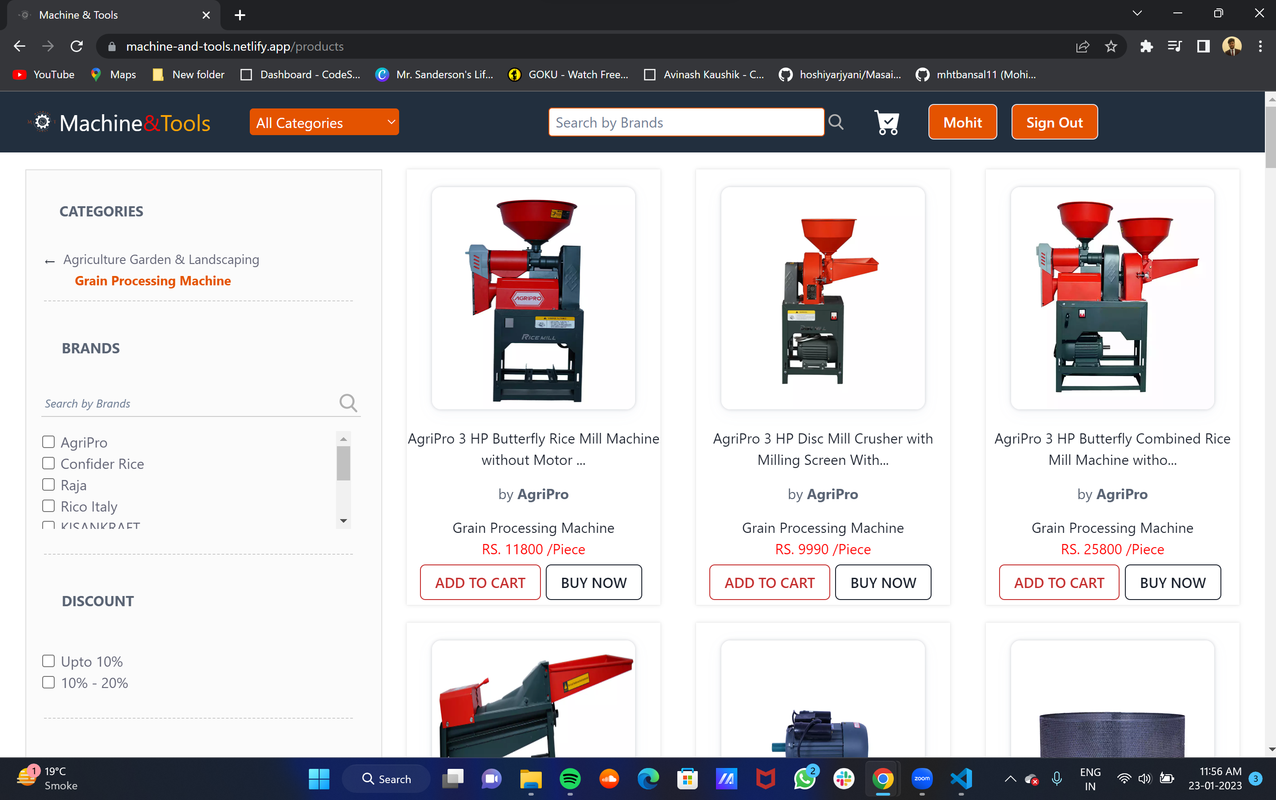Click the brands search magnifier icon
1276x800 pixels.
(x=348, y=403)
